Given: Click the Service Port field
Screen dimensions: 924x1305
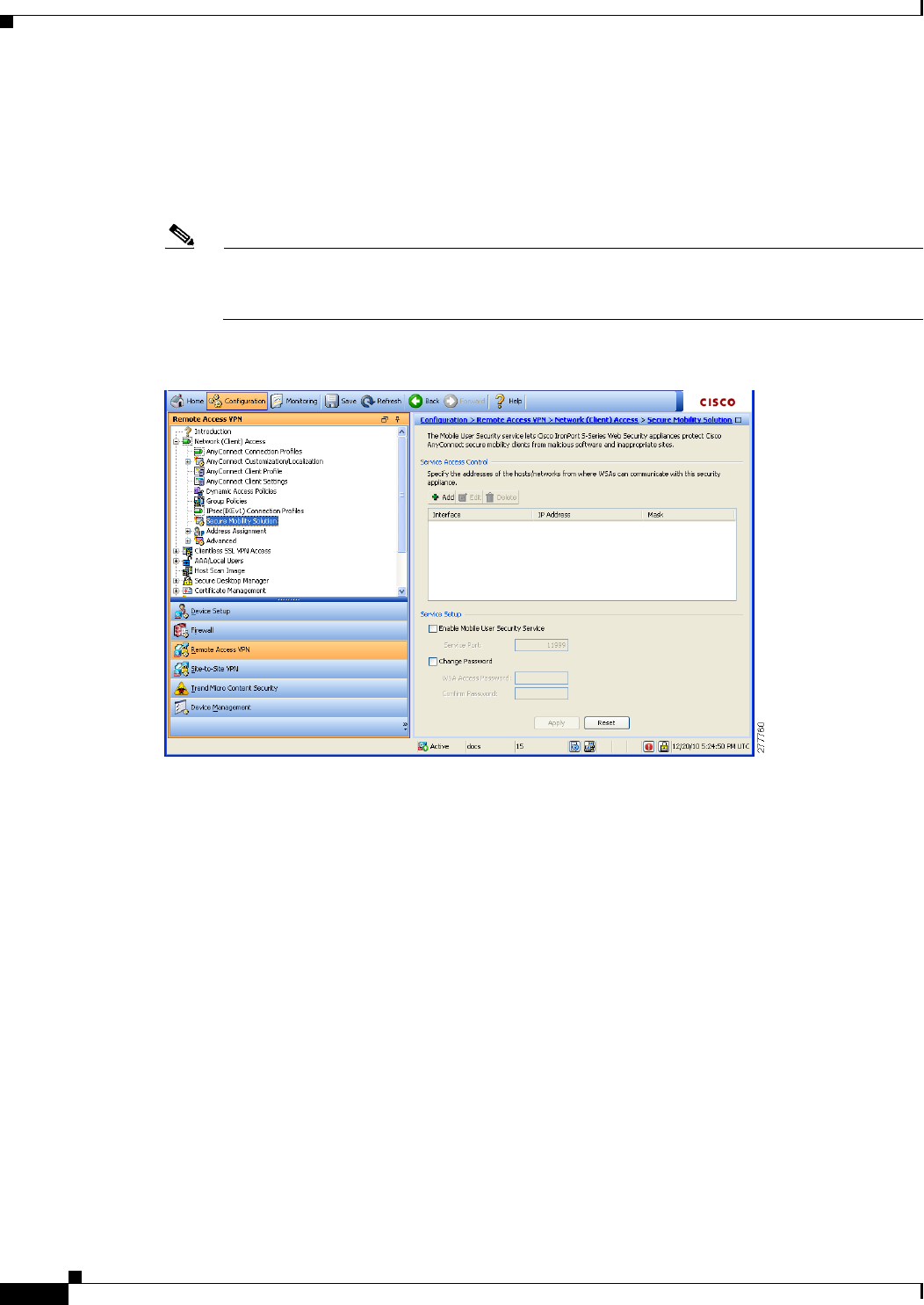Looking at the screenshot, I should tap(542, 645).
